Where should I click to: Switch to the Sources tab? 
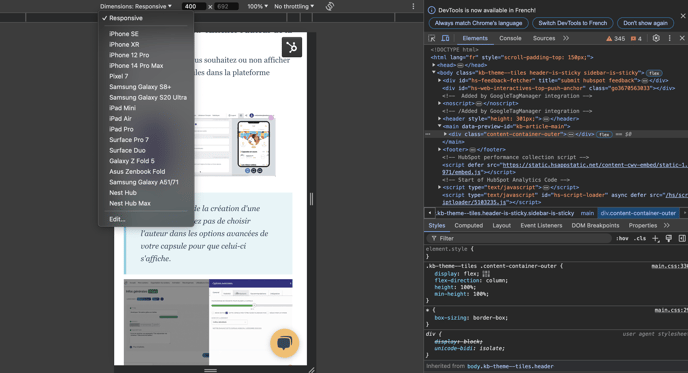tap(544, 38)
